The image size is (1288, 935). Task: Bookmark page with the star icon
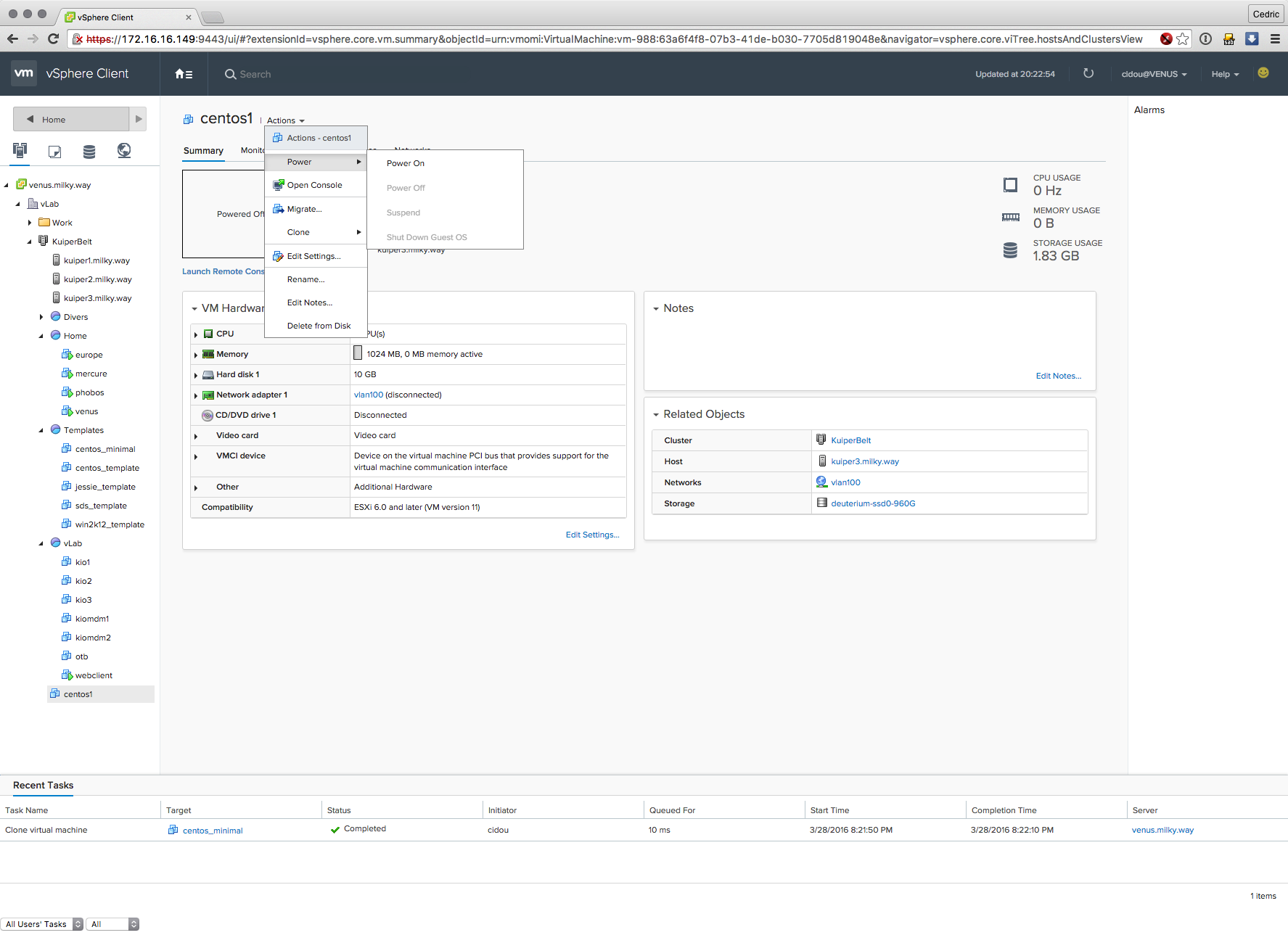[1183, 39]
